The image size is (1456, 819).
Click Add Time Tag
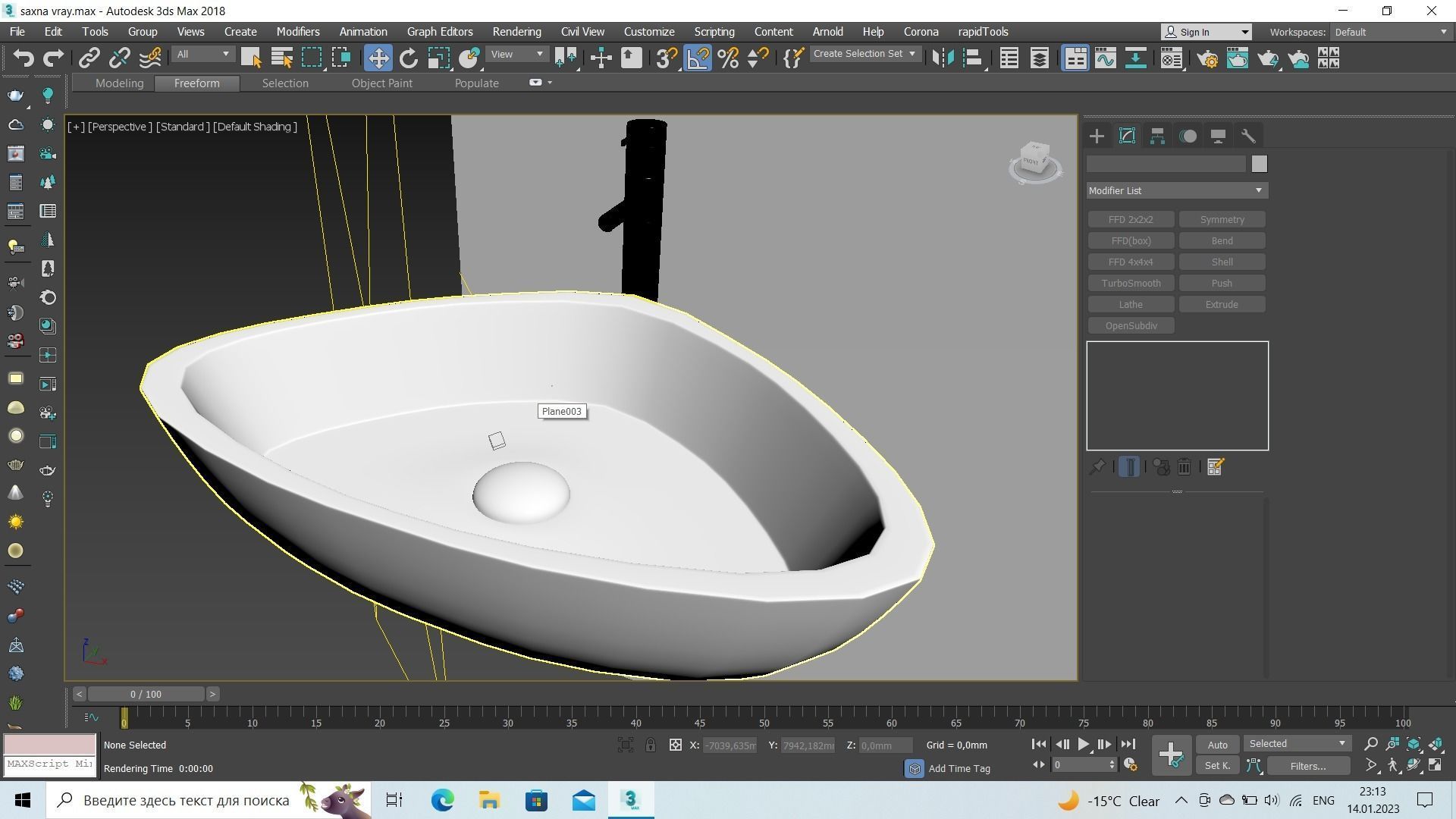(x=959, y=769)
